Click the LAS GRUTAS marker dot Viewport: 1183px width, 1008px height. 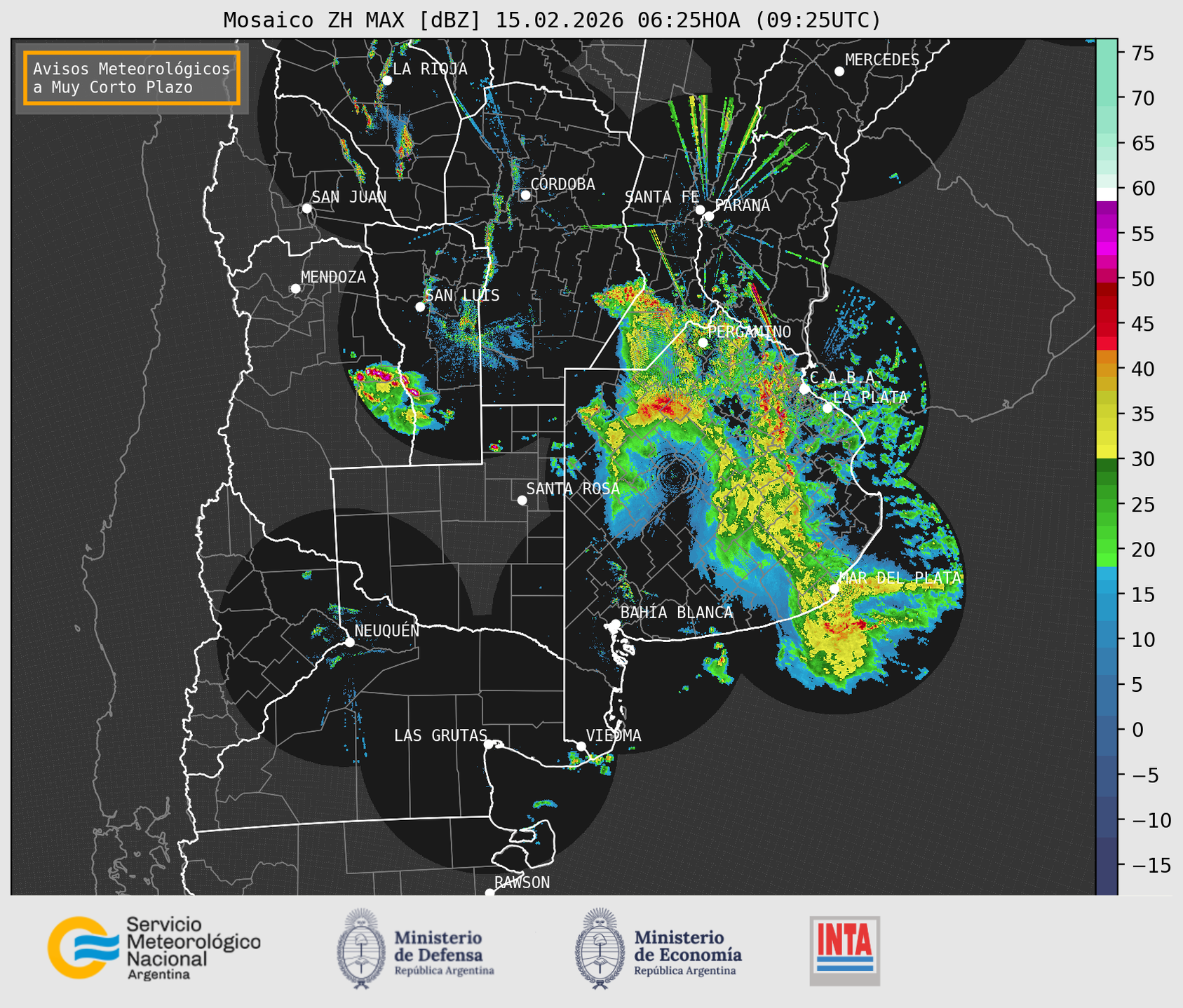click(x=489, y=744)
